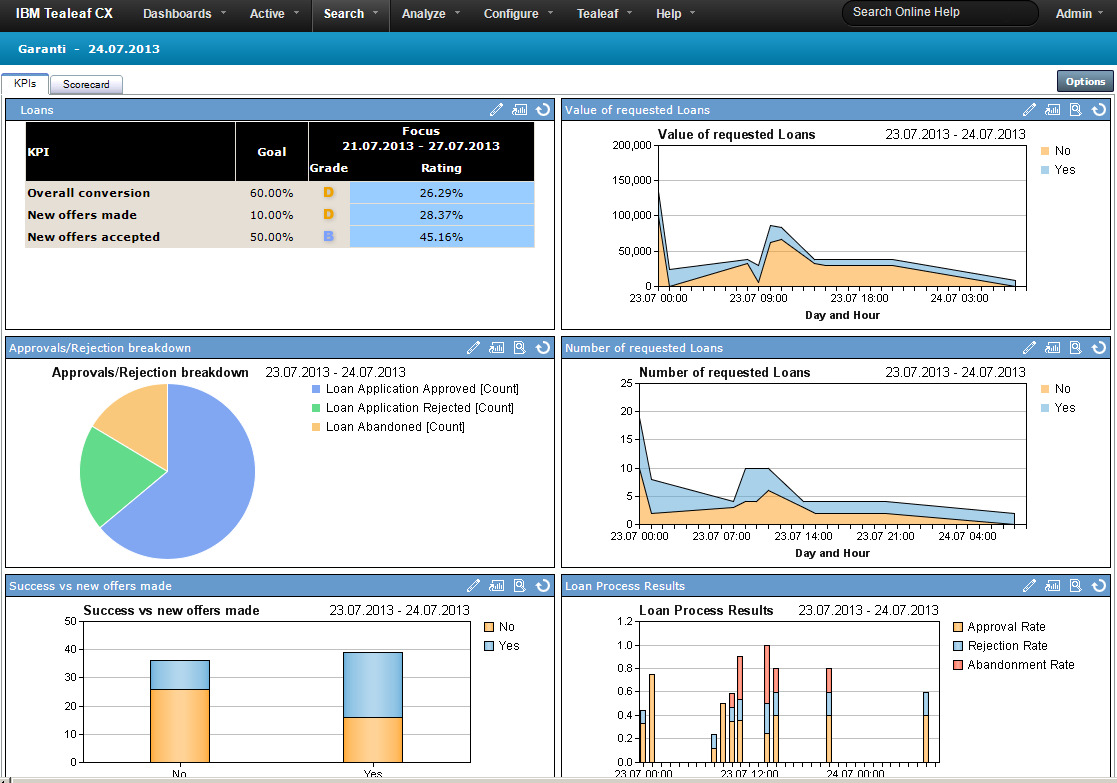Viewport: 1117px width, 783px height.
Task: Open the Analyze menu
Action: [430, 14]
